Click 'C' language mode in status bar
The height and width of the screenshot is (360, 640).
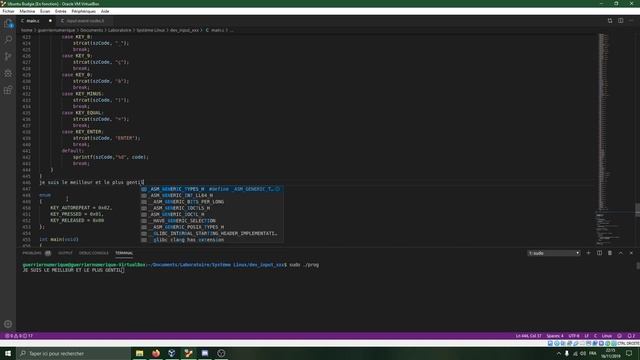tap(596, 336)
